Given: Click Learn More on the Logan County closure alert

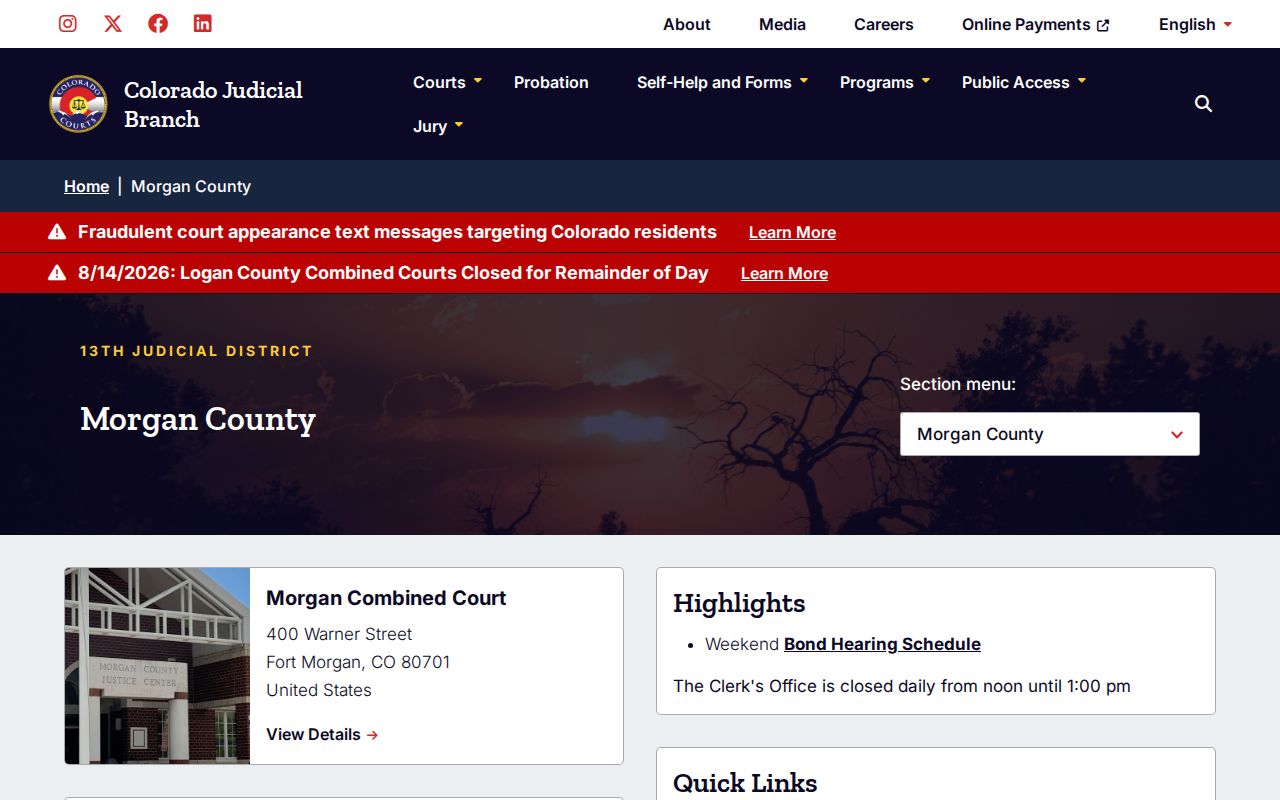Looking at the screenshot, I should 784,273.
